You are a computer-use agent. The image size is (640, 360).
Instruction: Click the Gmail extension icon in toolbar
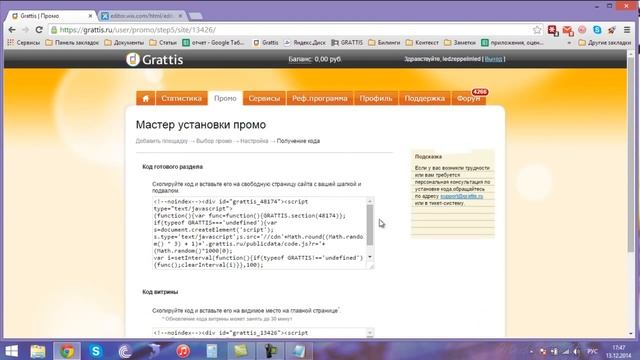coord(568,30)
